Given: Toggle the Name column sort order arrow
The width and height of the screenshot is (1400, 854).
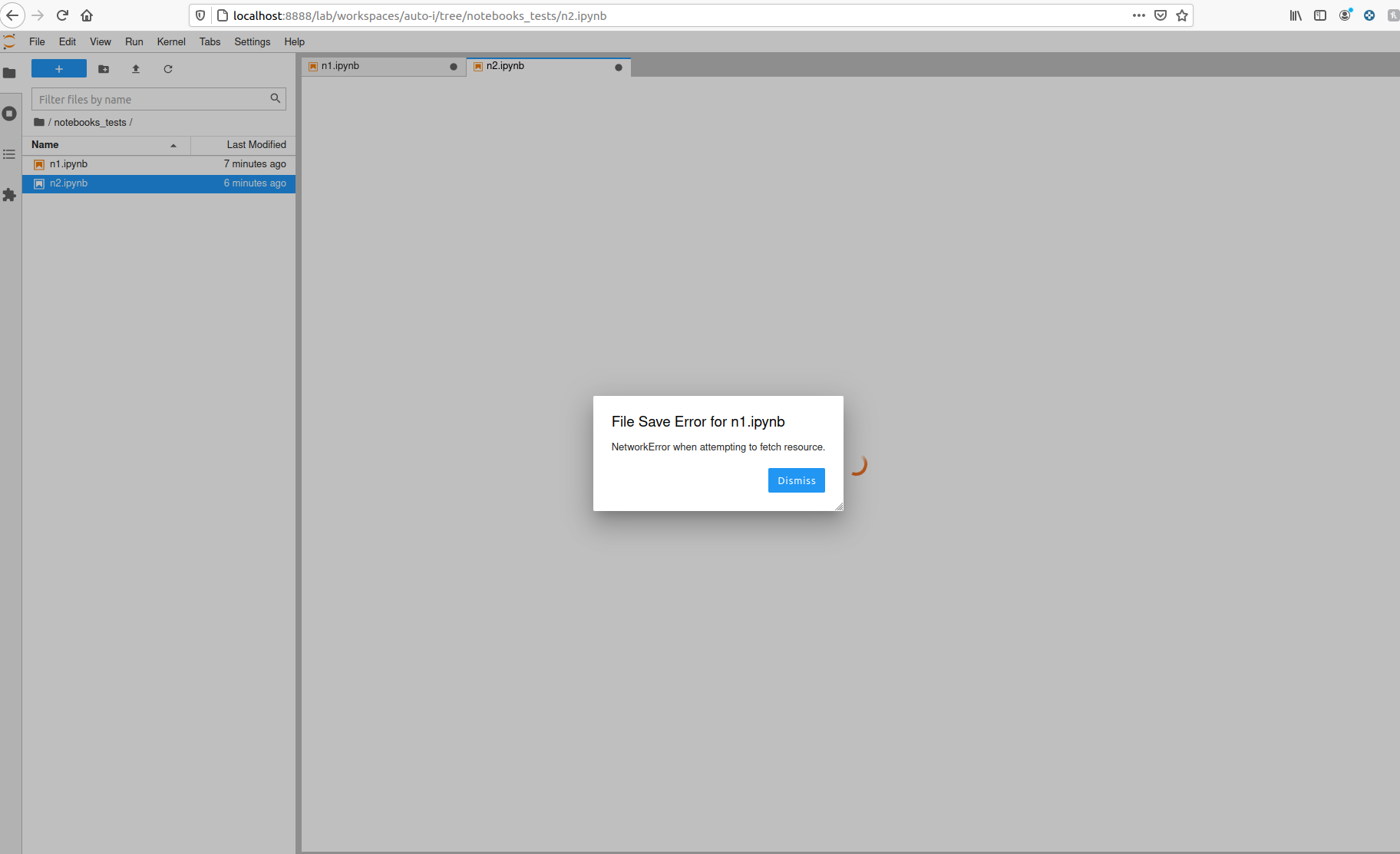Looking at the screenshot, I should click(173, 145).
